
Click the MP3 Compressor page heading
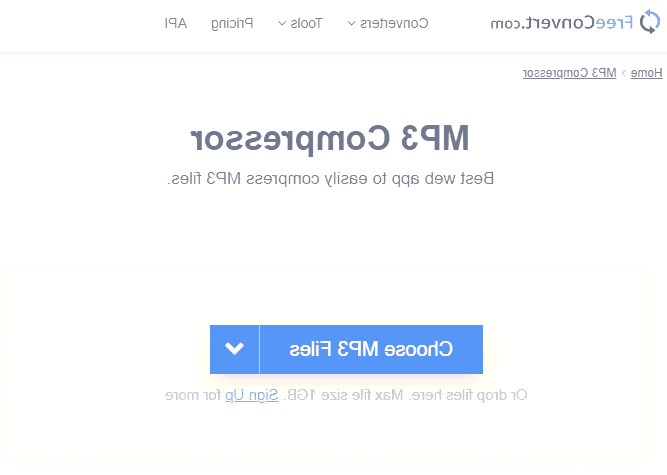point(330,139)
